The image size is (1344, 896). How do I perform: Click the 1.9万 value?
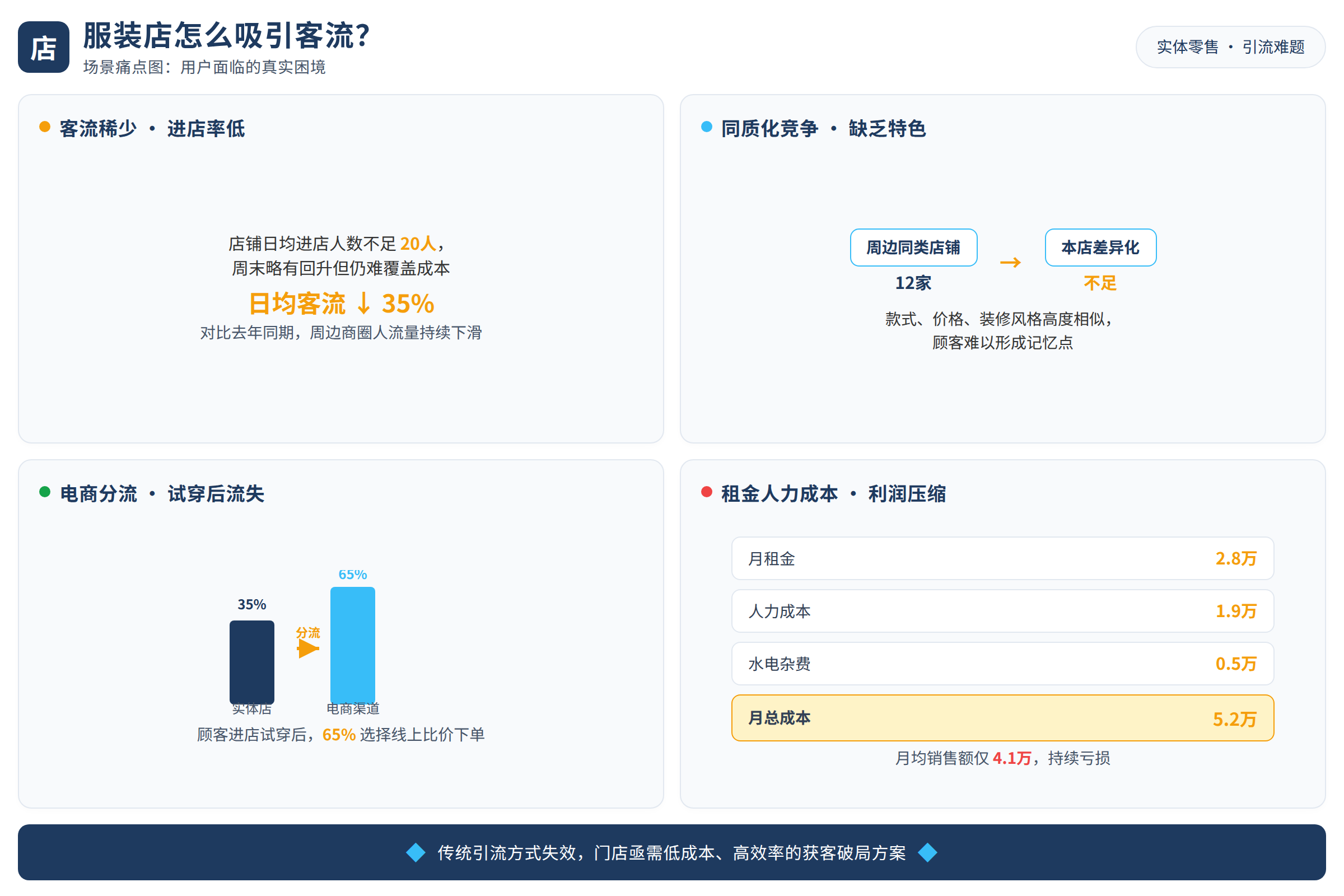(1235, 611)
